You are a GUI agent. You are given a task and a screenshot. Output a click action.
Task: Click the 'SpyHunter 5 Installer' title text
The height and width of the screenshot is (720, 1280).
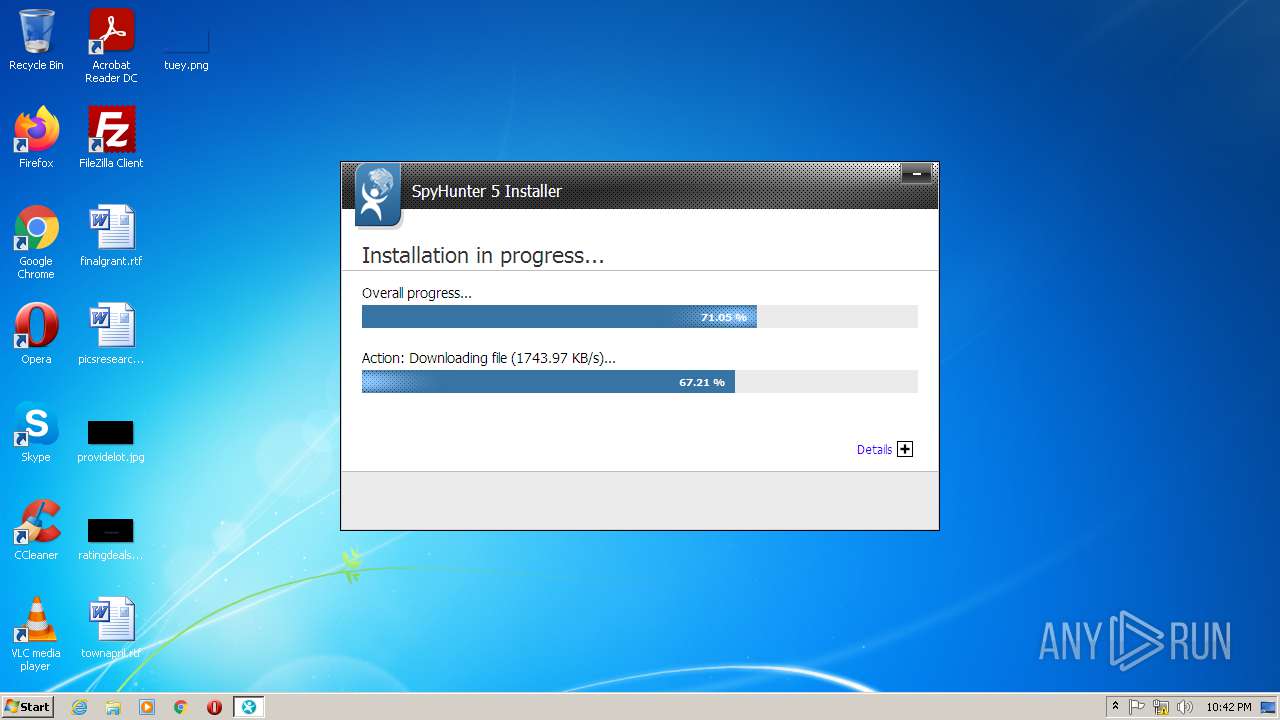pos(487,191)
